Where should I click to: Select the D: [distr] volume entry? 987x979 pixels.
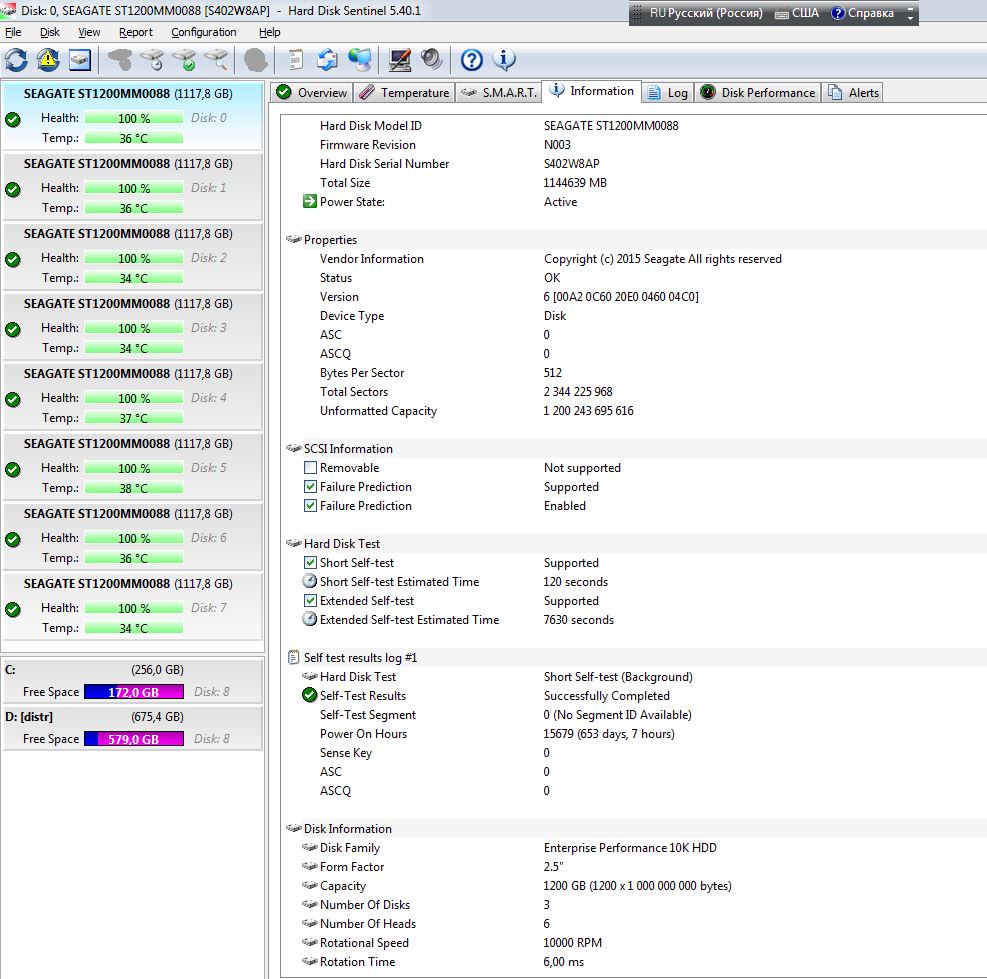(132, 728)
